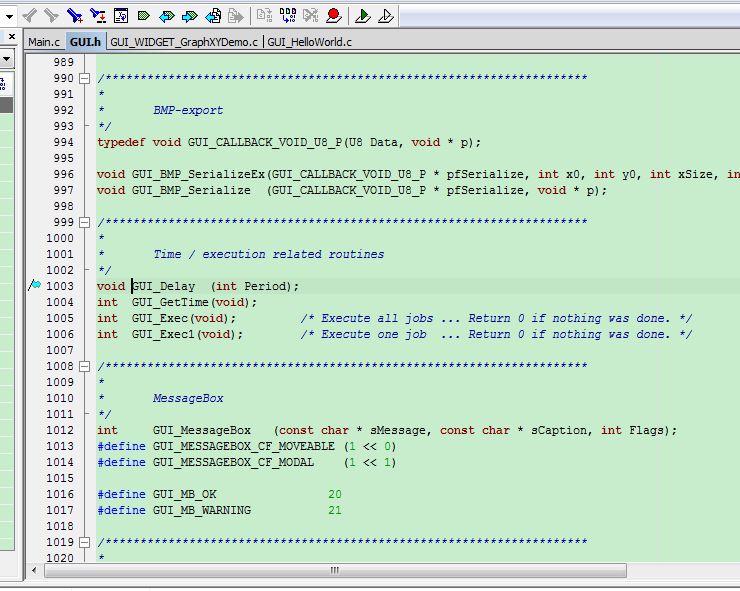Toggle breakpoint with the red circle icon
Image resolution: width=740 pixels, height=591 pixels.
pos(334,16)
